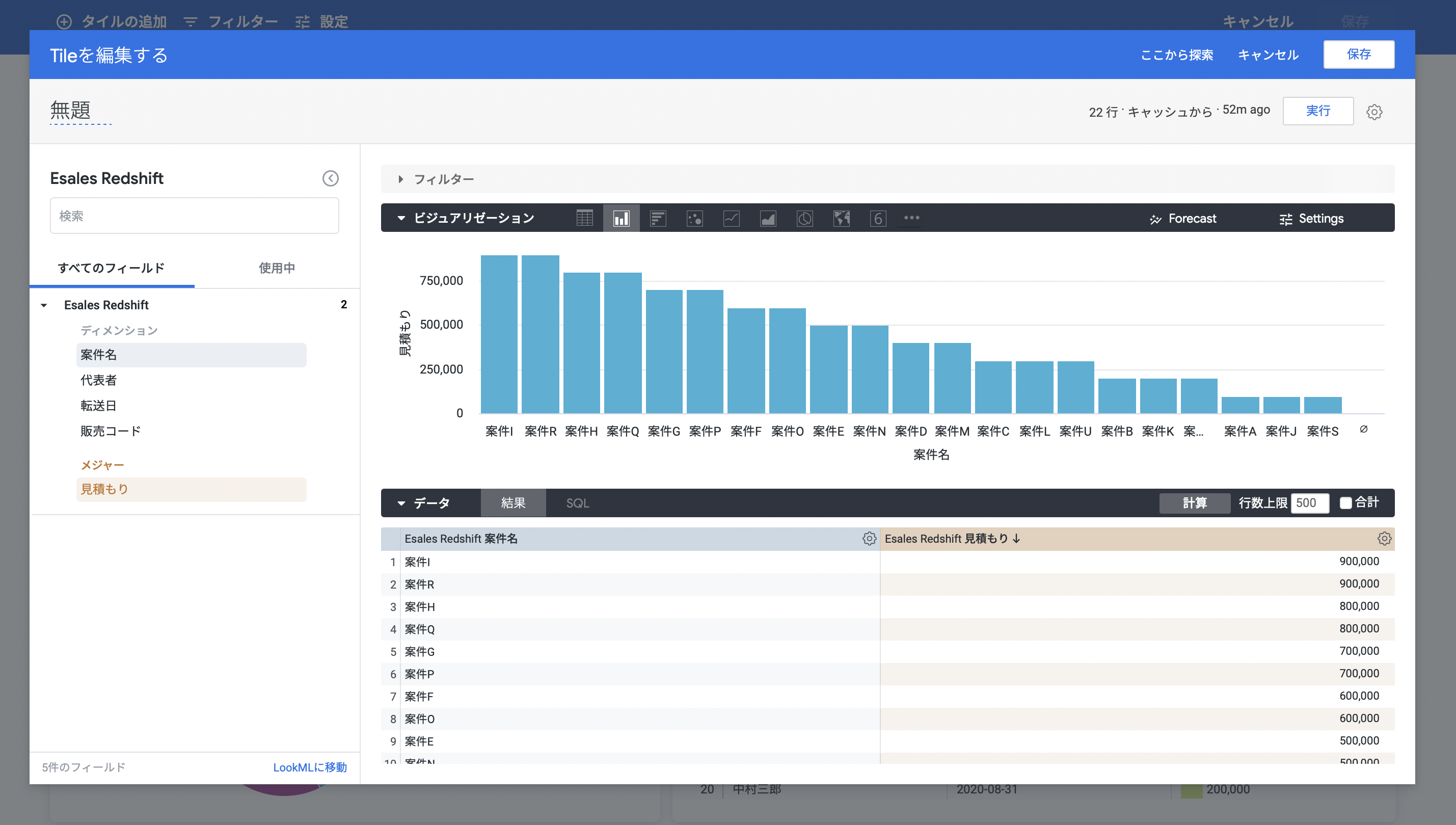1456x825 pixels.
Task: Collapse the Esales Redshift field tree
Action: [44, 305]
